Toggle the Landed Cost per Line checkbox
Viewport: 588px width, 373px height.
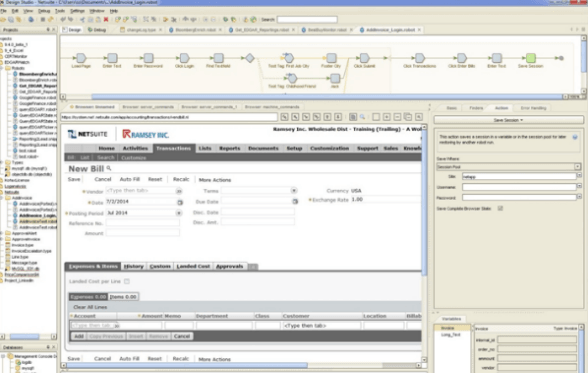click(127, 281)
